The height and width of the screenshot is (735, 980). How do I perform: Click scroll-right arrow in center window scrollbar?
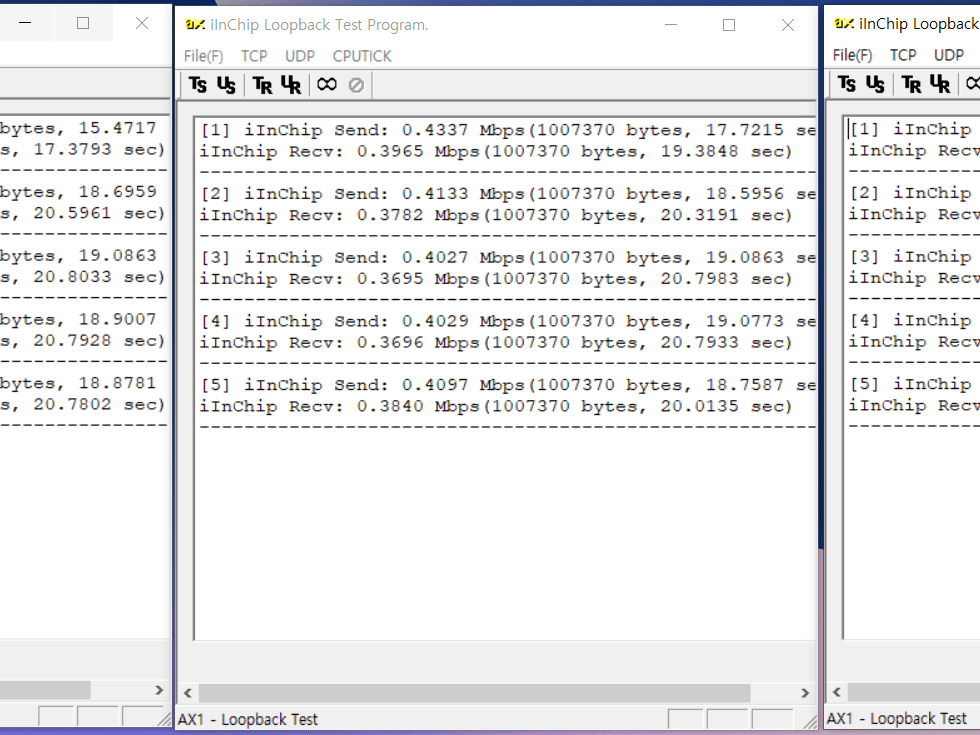[x=805, y=692]
